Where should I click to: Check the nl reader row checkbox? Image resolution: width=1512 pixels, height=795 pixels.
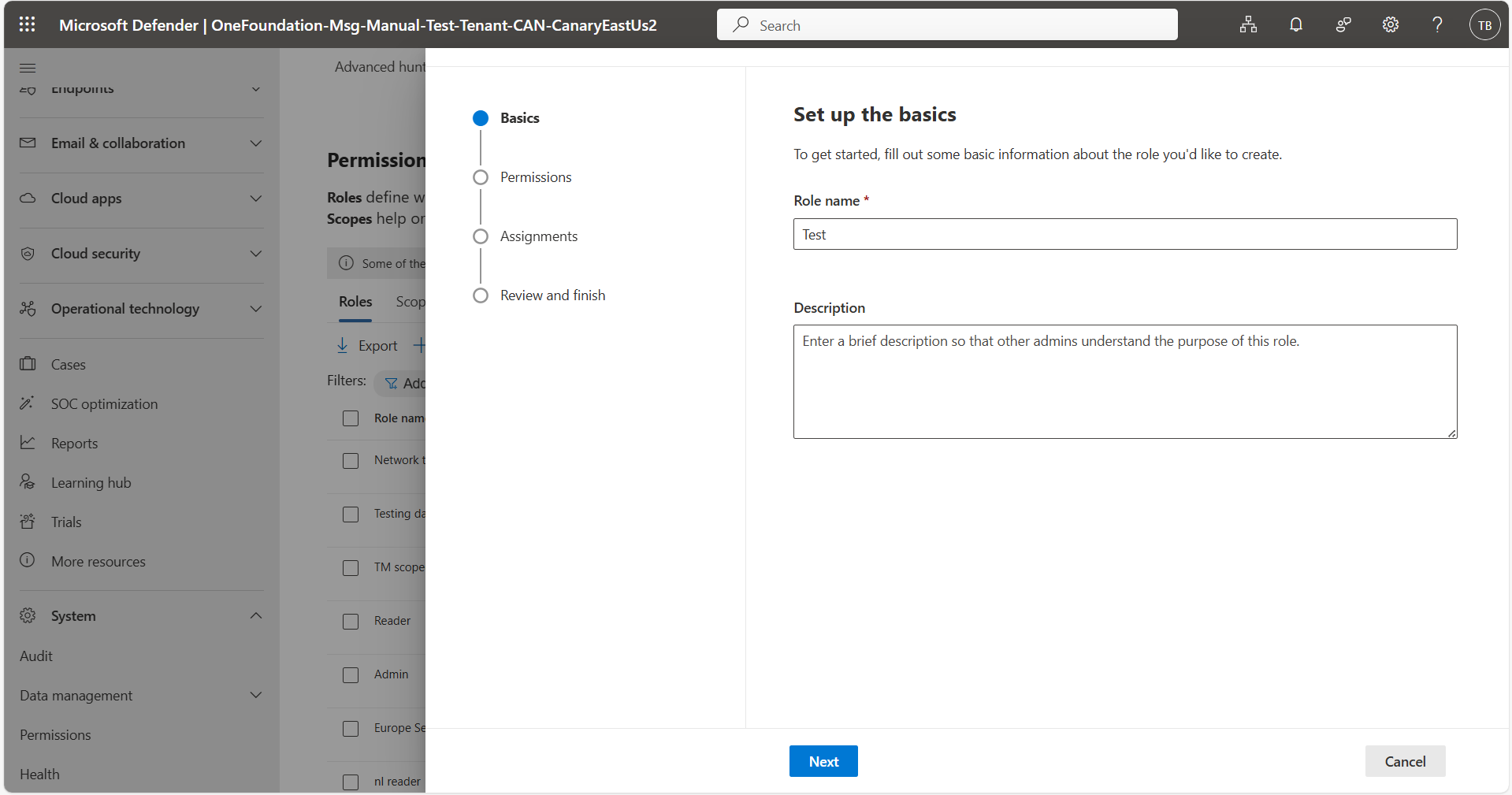tap(351, 782)
